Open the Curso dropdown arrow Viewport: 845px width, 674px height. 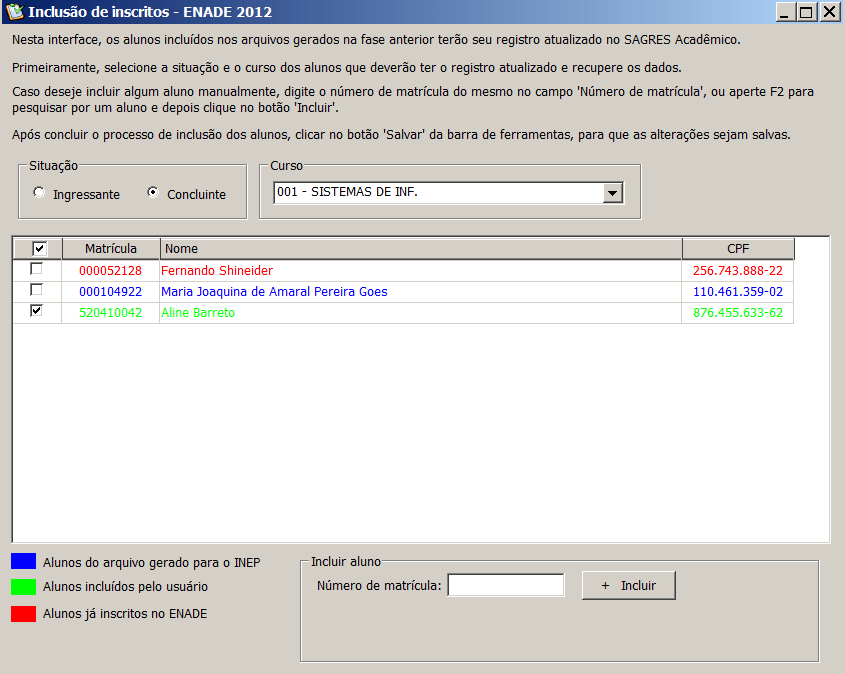tap(613, 193)
